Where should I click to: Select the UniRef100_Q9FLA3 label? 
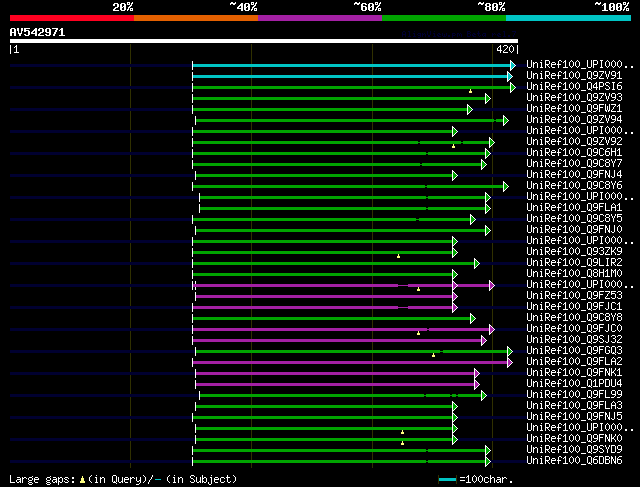tap(574, 406)
